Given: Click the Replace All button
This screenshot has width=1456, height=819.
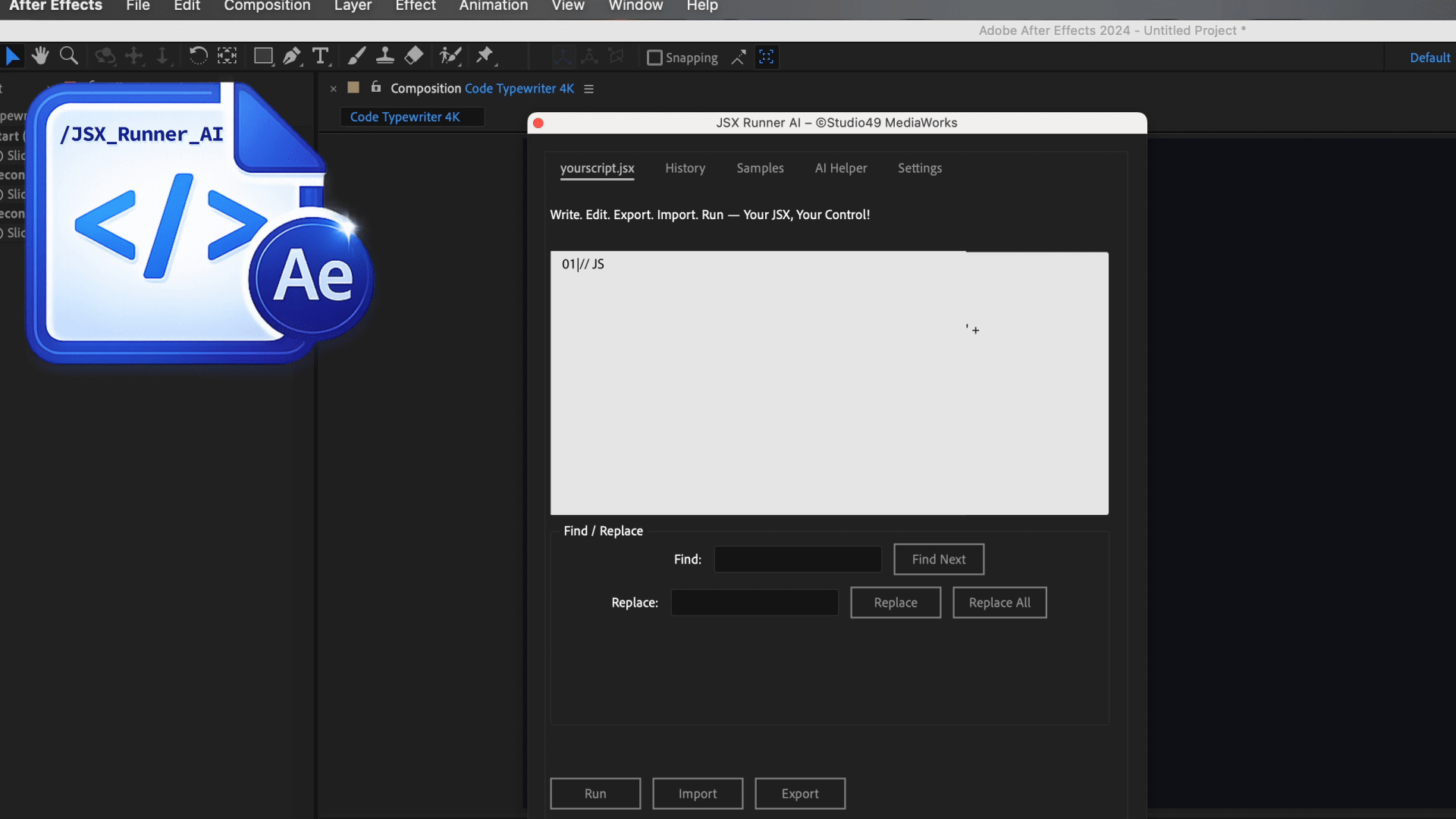Looking at the screenshot, I should point(999,603).
